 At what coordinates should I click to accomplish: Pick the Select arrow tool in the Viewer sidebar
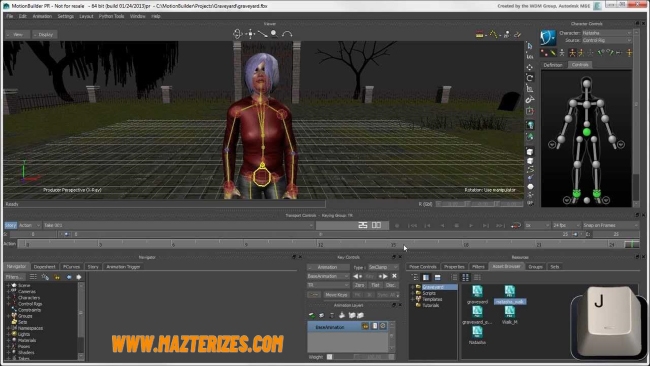[x=529, y=46]
